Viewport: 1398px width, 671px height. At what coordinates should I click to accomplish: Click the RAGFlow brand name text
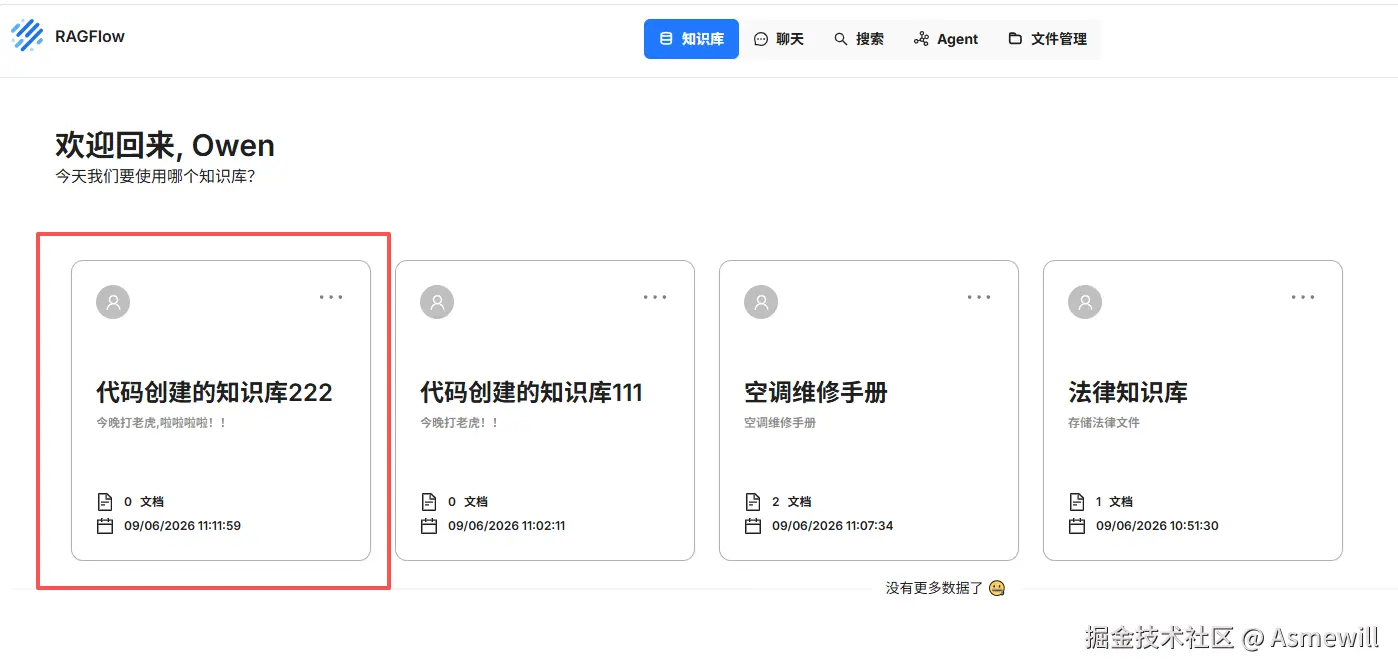(x=90, y=36)
